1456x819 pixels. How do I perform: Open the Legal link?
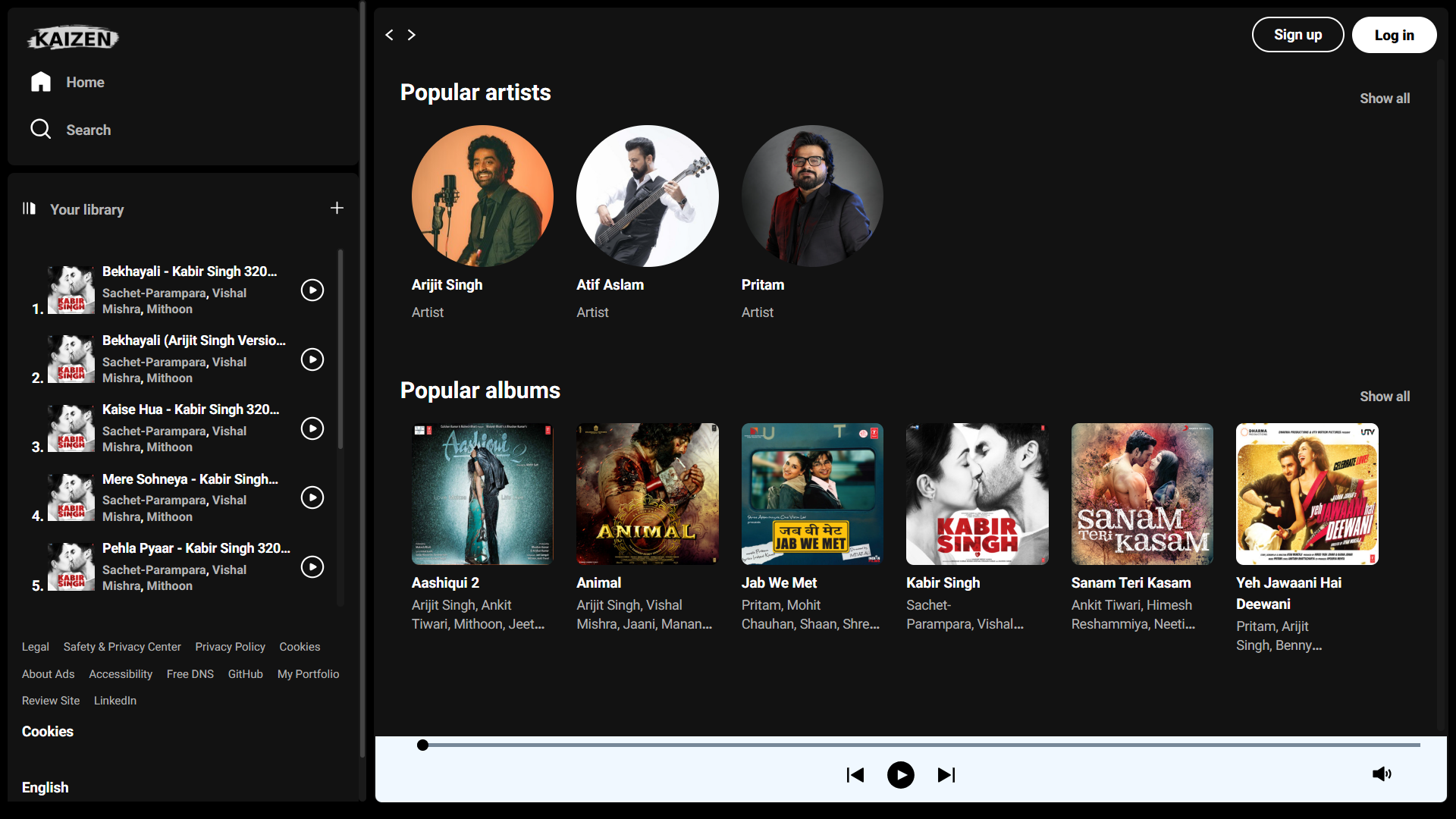pyautogui.click(x=35, y=647)
